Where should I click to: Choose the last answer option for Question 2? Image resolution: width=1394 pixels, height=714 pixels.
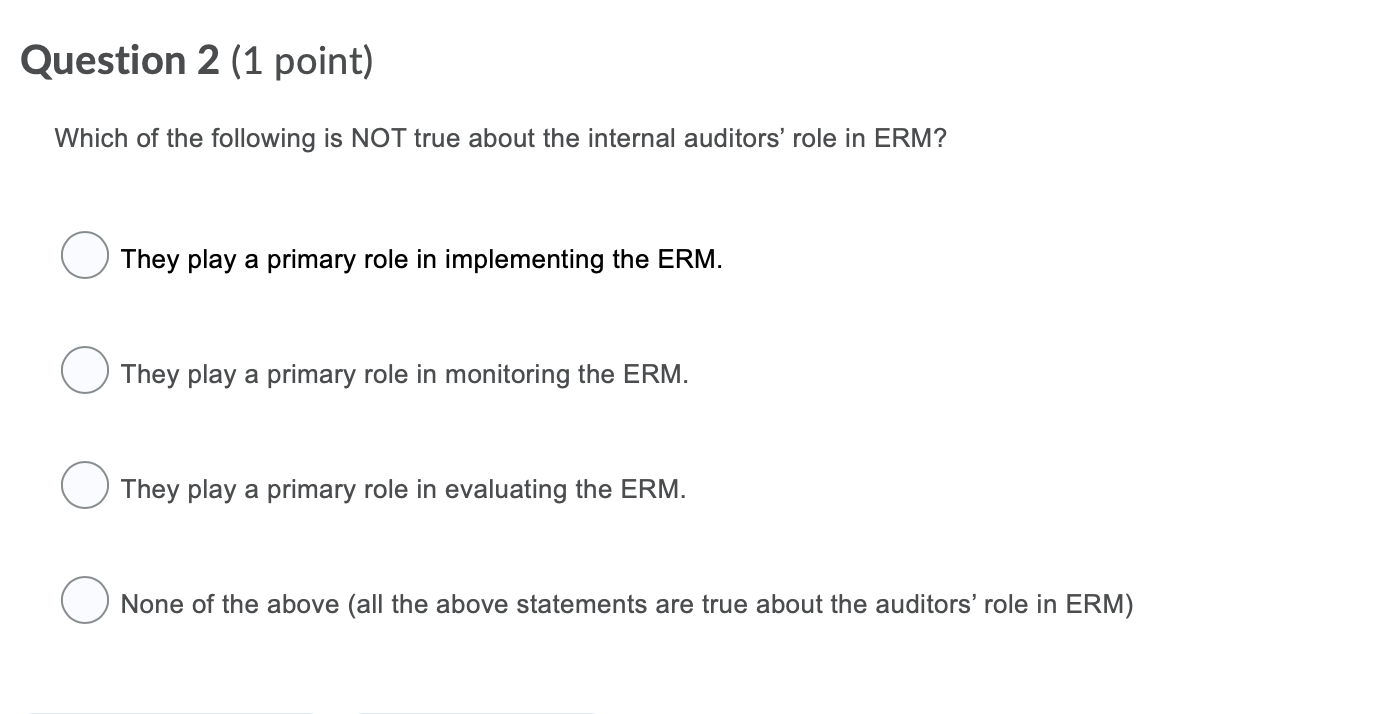[x=84, y=600]
